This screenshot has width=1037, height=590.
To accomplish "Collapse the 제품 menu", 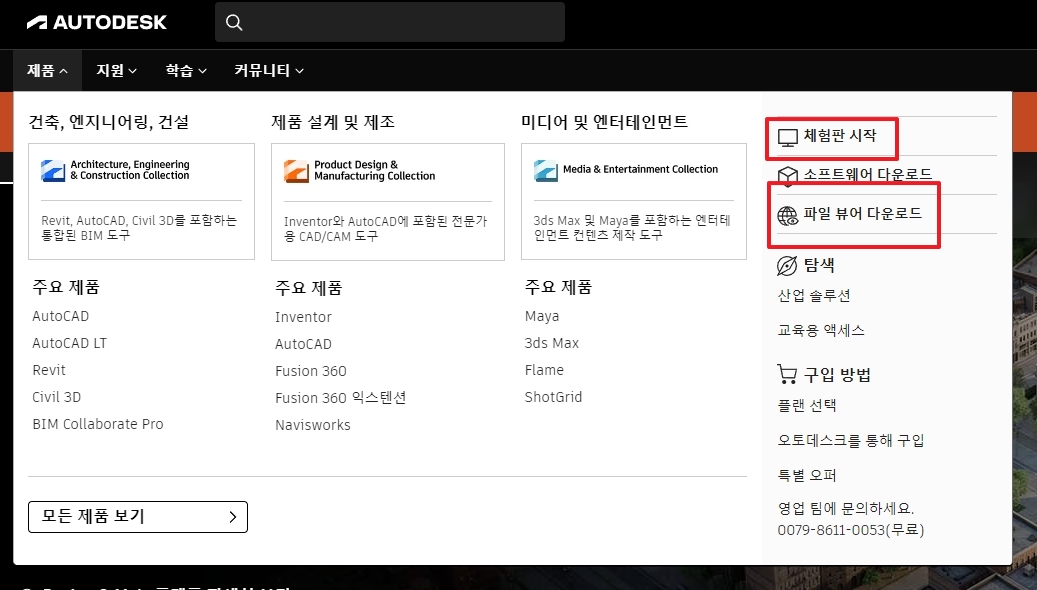I will pos(48,70).
